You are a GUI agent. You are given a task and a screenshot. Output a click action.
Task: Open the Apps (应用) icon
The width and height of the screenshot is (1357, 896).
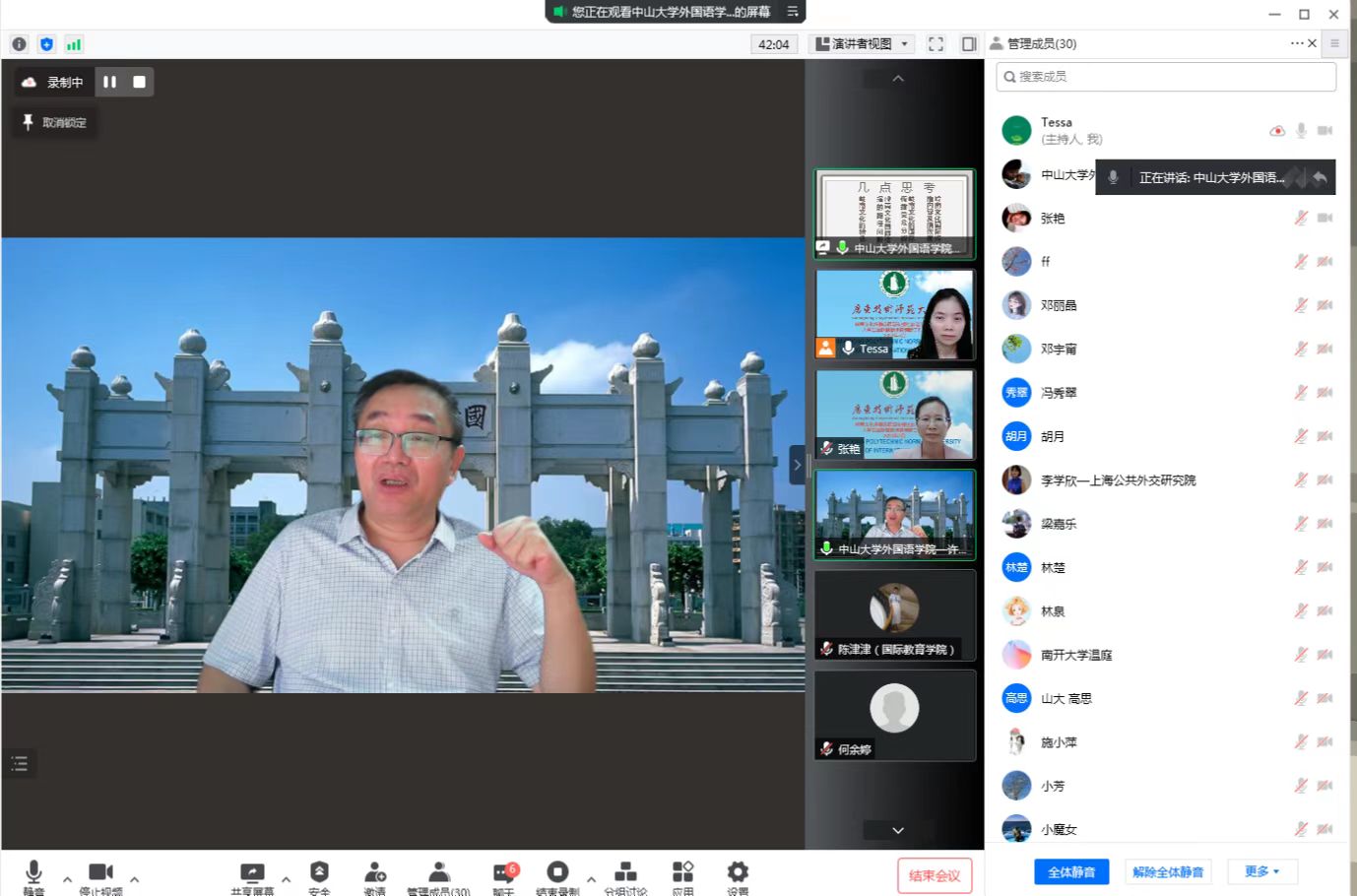(682, 873)
